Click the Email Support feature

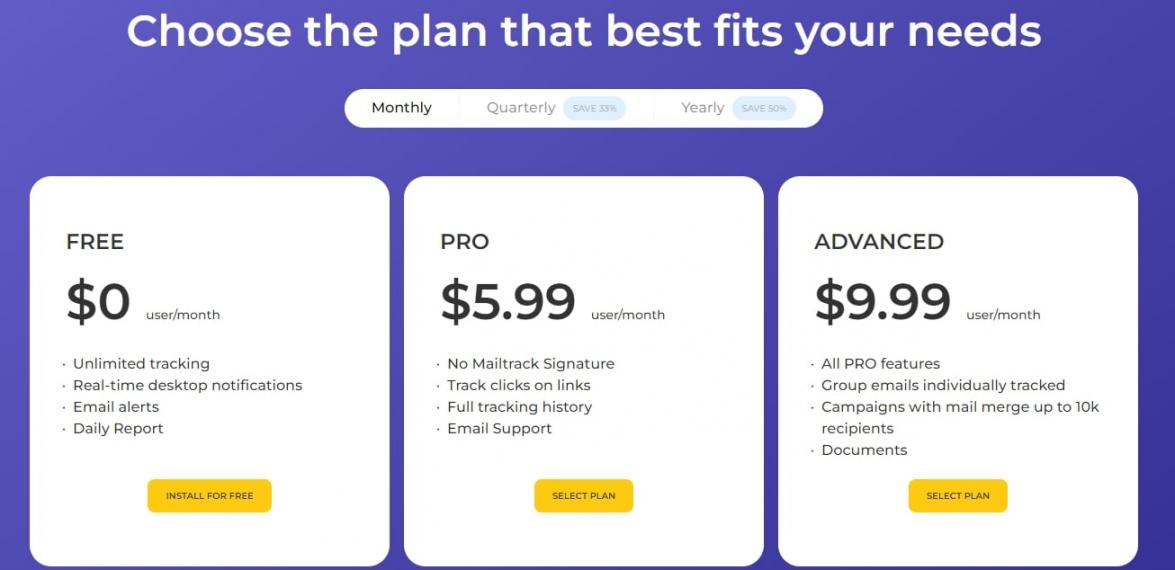(499, 429)
